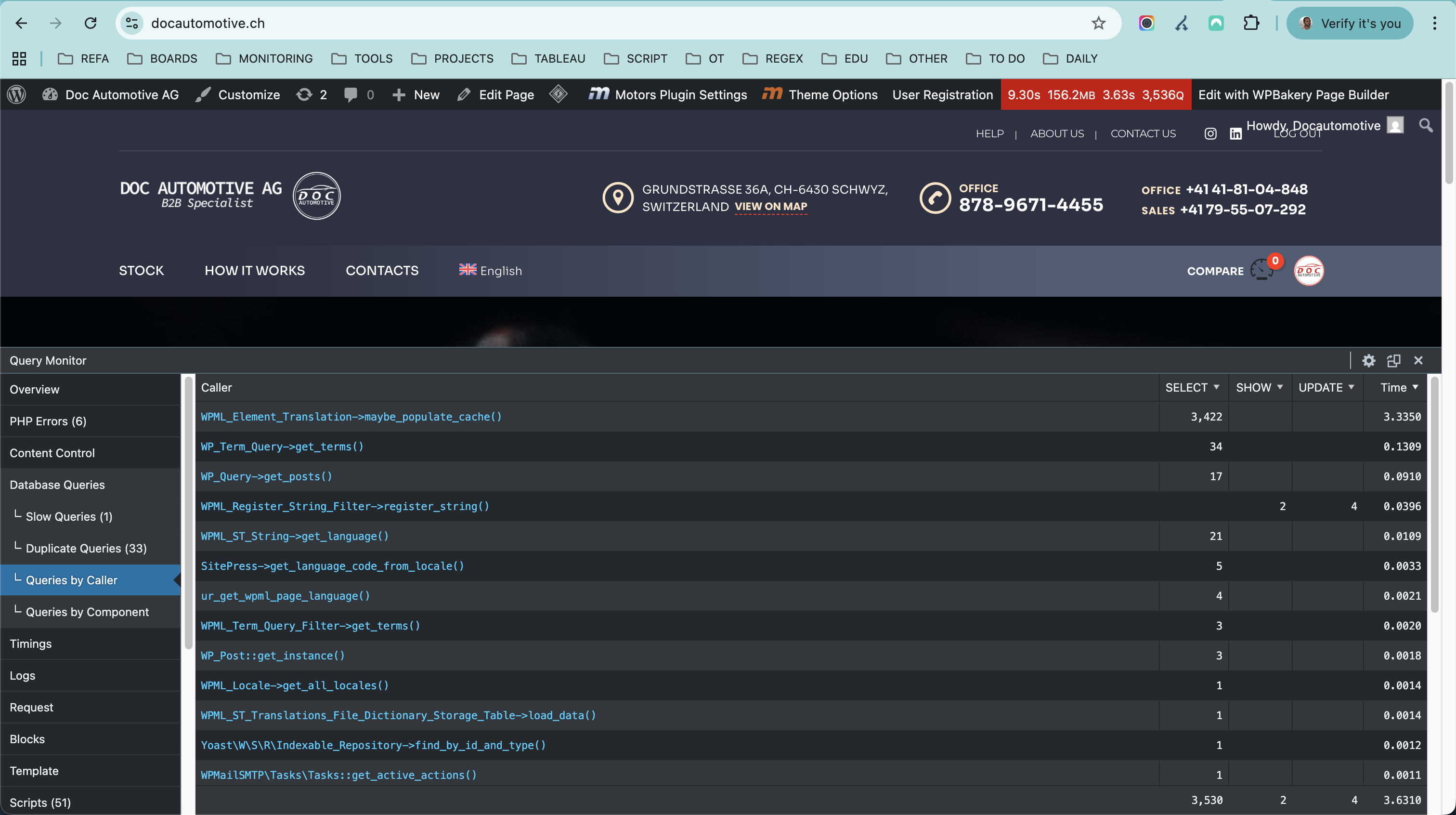Click Customize in admin bar
The width and height of the screenshot is (1456, 815).
click(x=237, y=94)
